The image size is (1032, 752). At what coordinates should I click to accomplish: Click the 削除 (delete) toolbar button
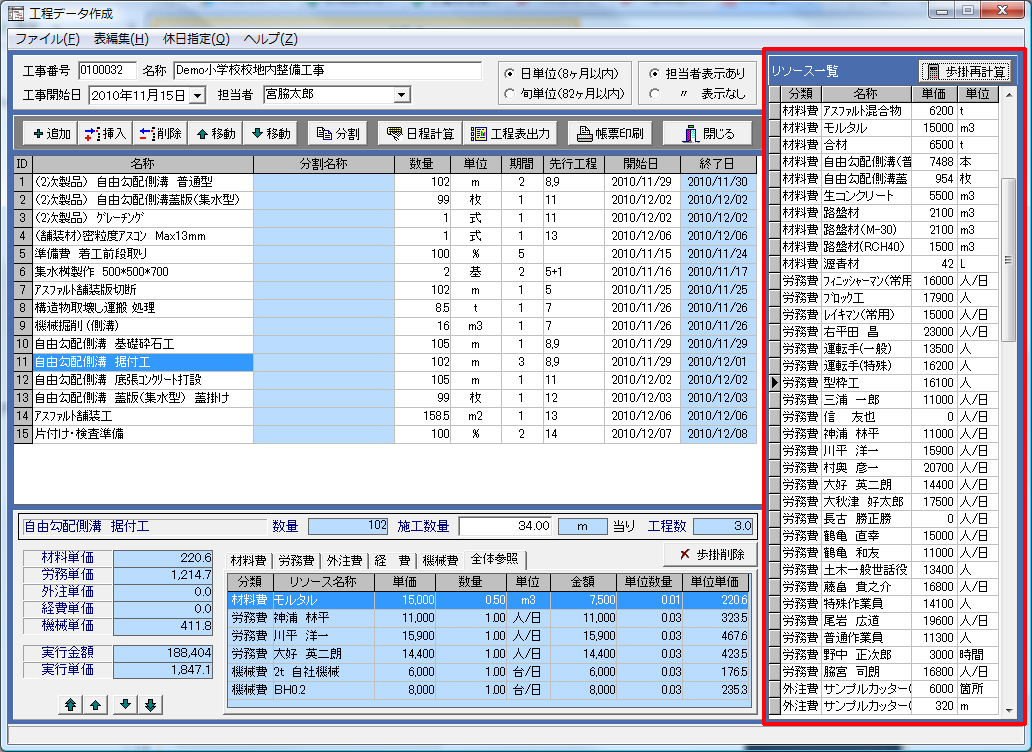coord(160,134)
